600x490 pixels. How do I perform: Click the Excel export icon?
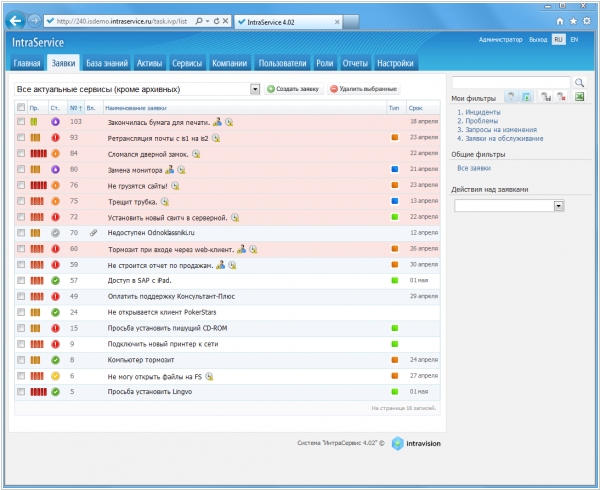coord(579,97)
